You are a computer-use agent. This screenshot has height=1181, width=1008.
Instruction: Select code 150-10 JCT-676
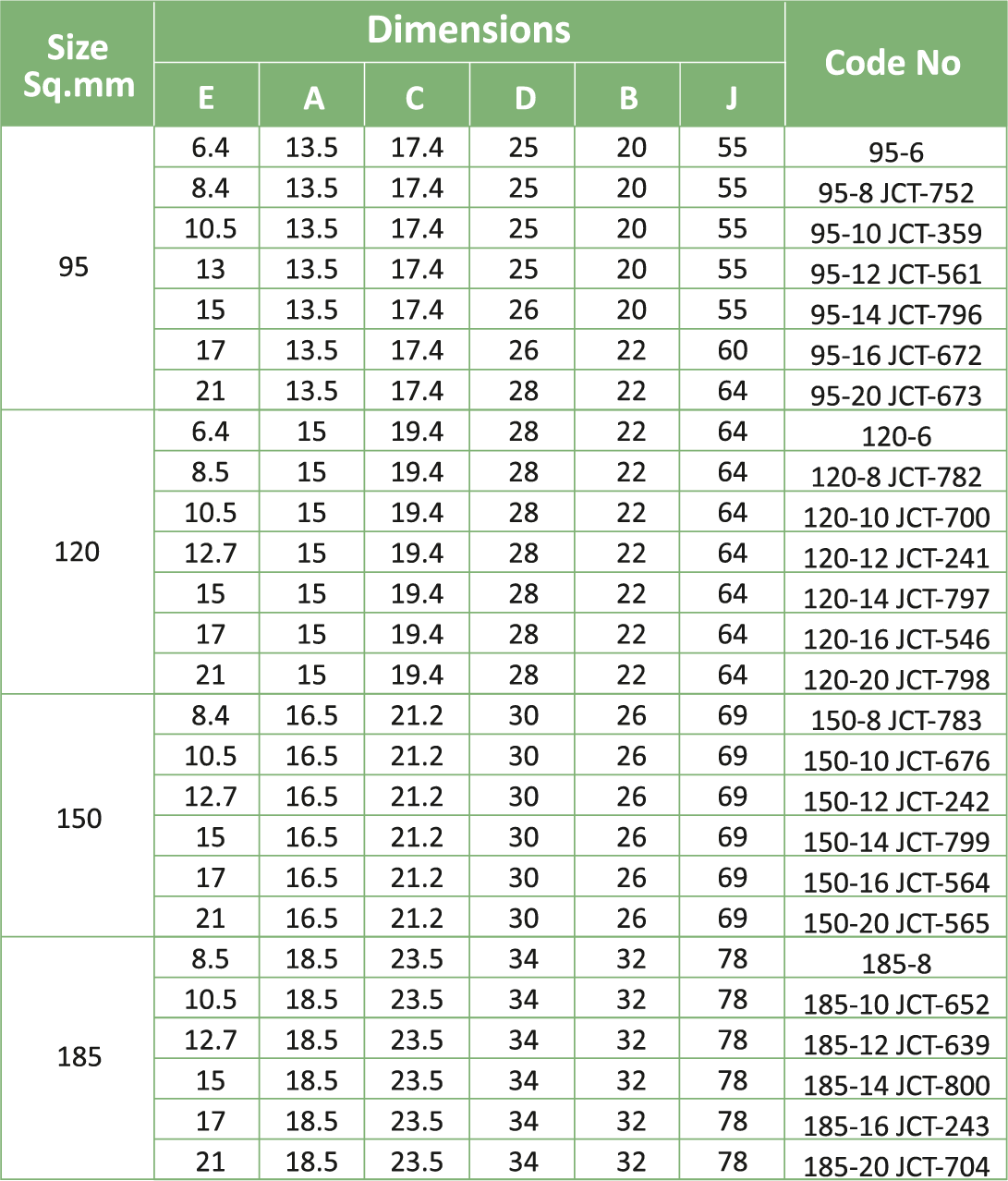tap(895, 761)
